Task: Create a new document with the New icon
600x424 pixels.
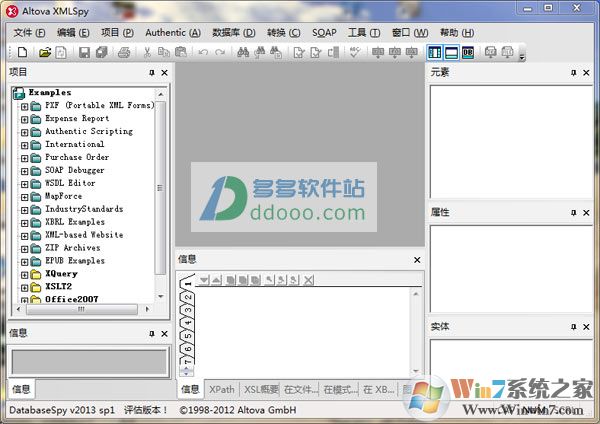Action: click(22, 52)
